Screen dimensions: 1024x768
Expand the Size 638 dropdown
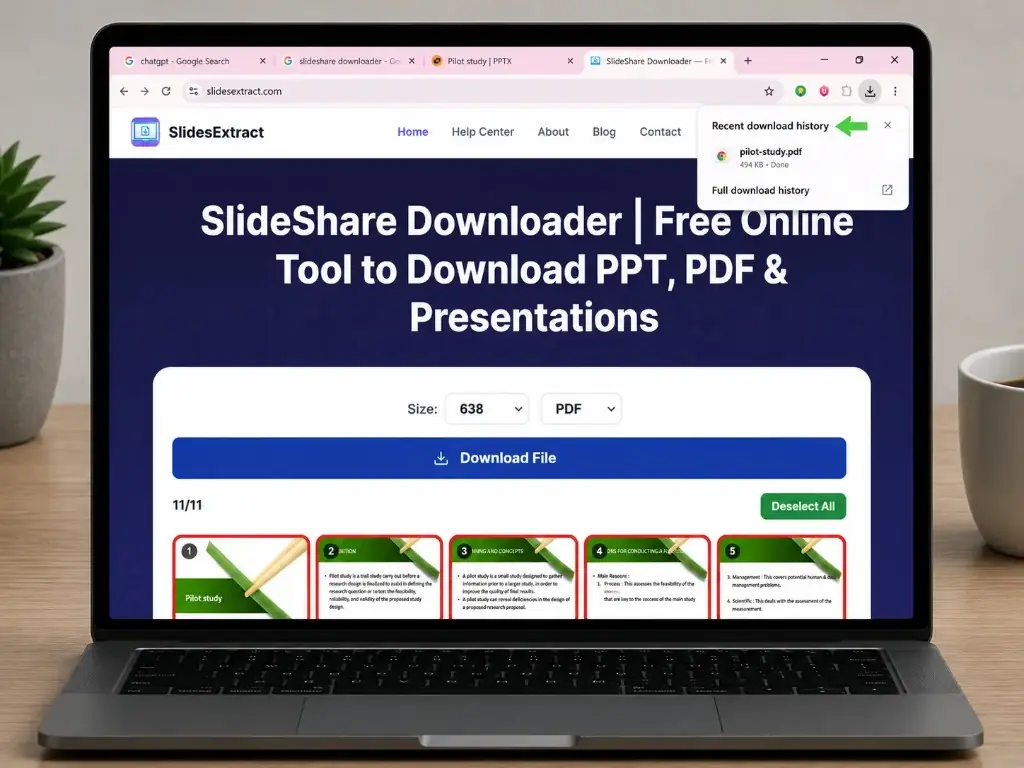click(487, 409)
